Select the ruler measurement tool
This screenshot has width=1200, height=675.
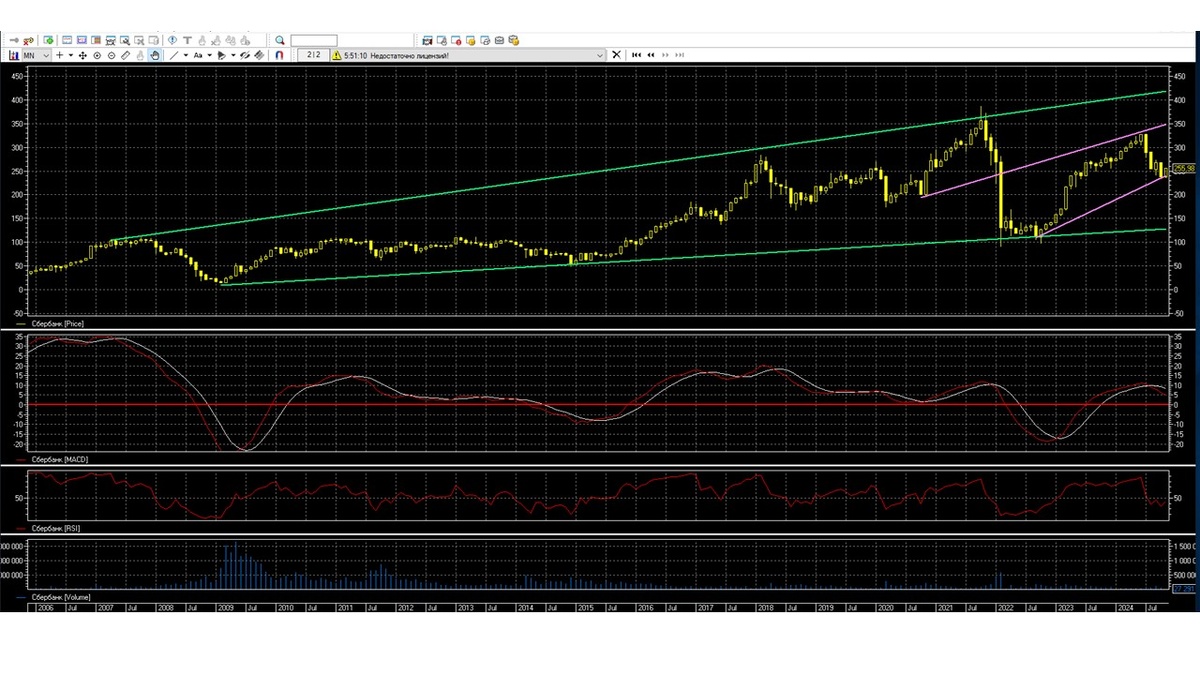point(126,55)
